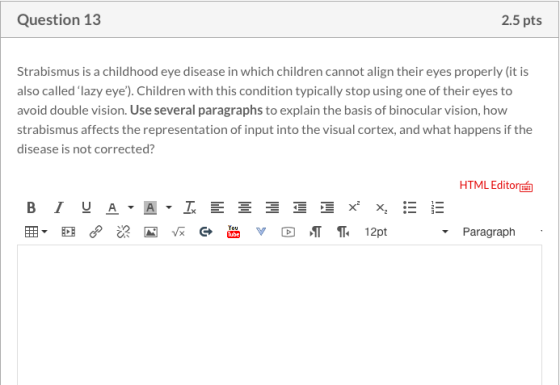Apply background highlight color icon
This screenshot has height=385, width=560.
150,208
